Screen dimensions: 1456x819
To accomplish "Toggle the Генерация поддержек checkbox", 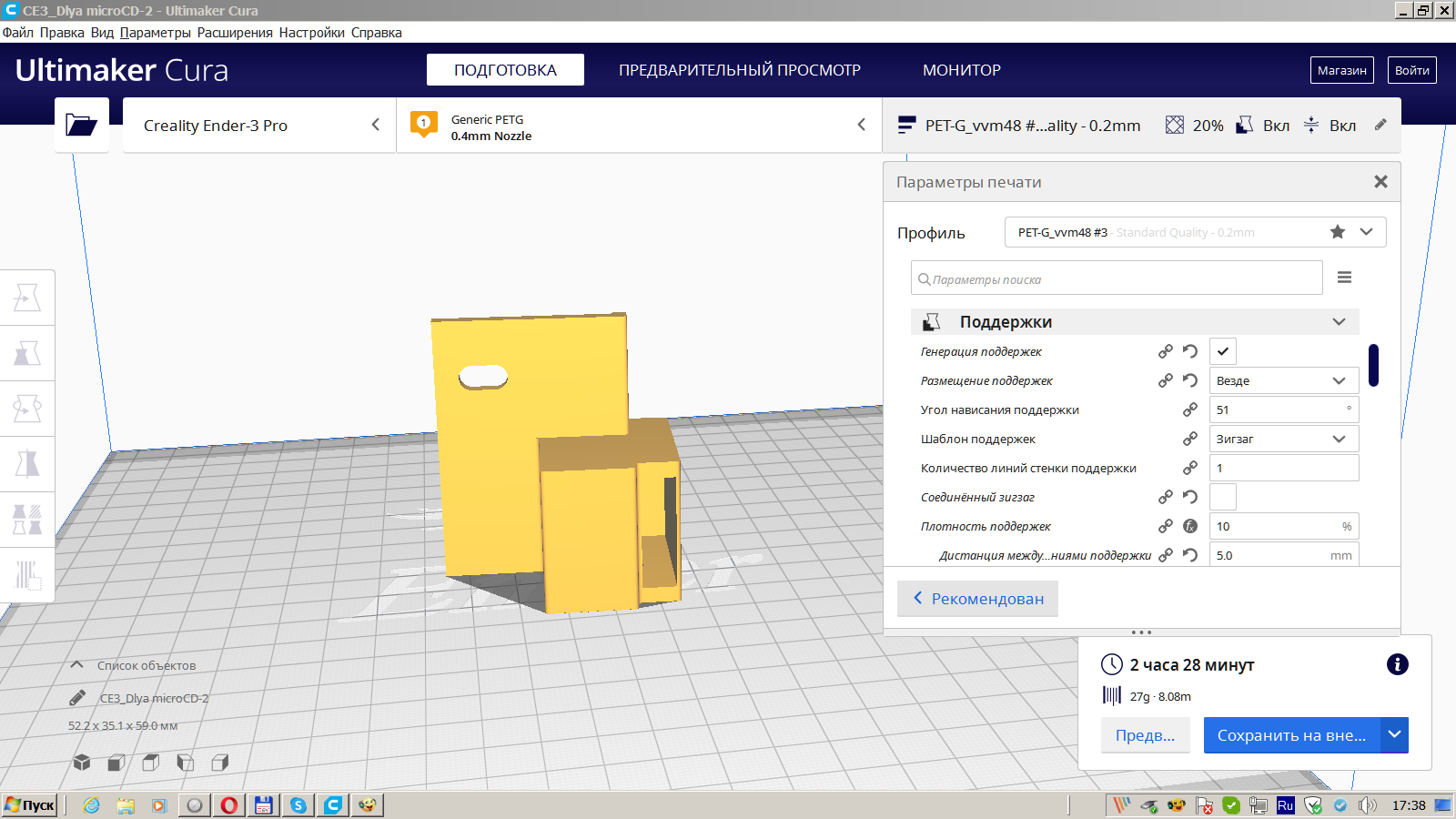I will coord(1223,351).
